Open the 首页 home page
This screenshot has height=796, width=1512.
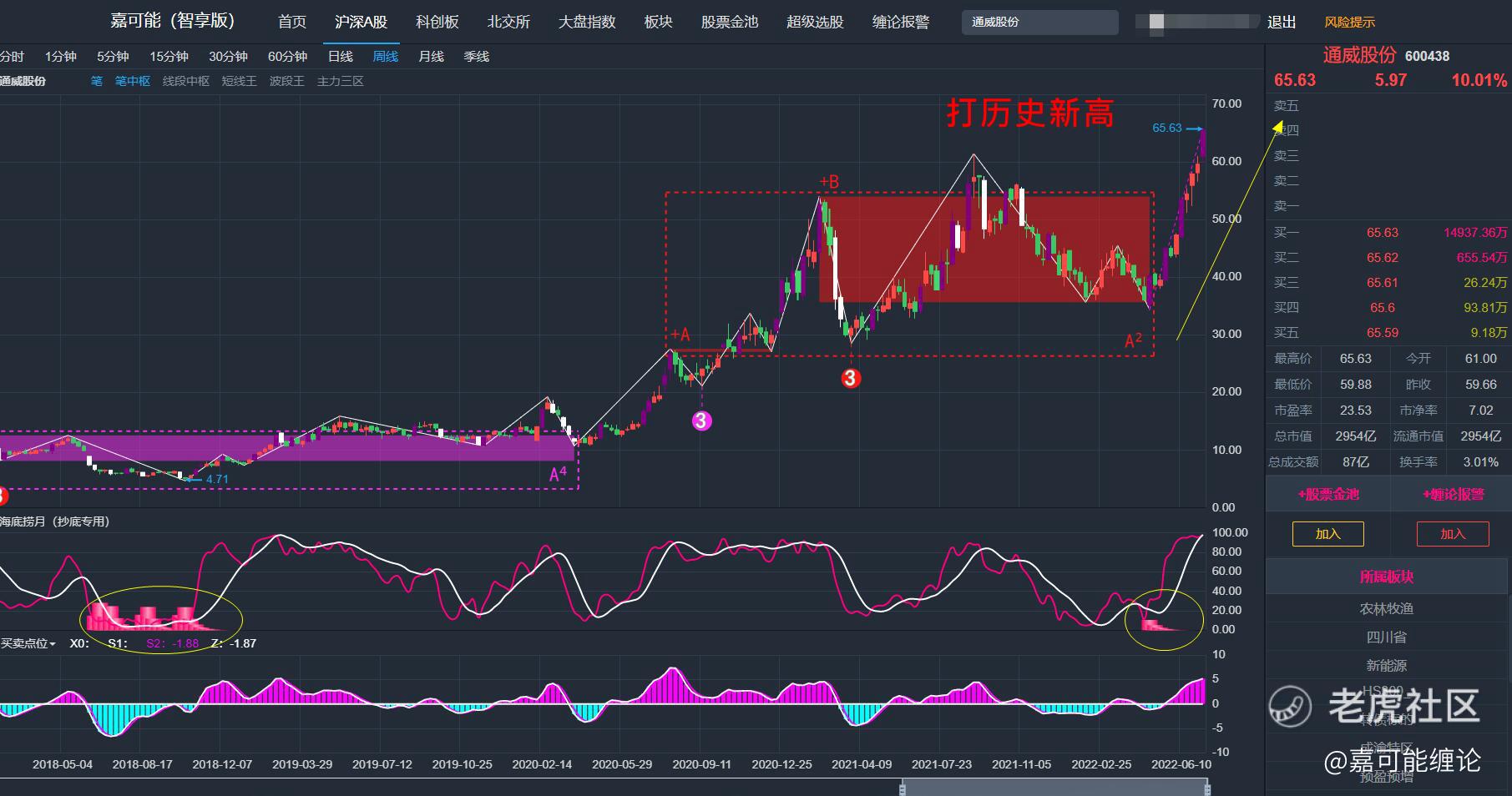(x=292, y=22)
